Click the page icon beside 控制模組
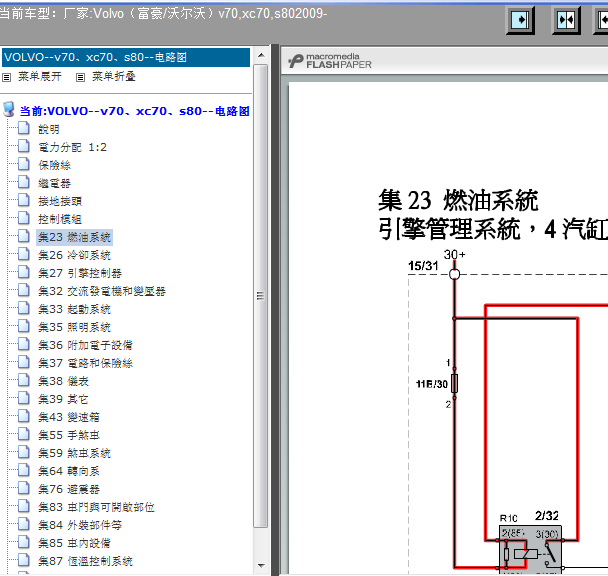The height and width of the screenshot is (576, 608). coord(24,218)
